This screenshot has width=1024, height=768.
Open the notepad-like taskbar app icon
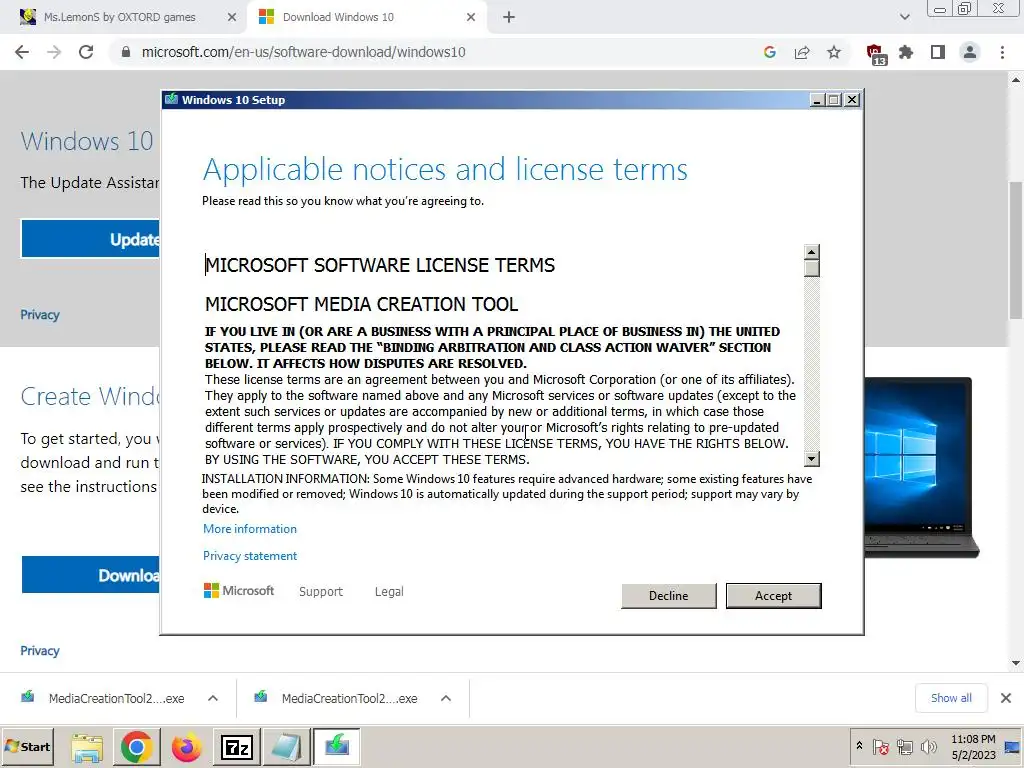[286, 747]
